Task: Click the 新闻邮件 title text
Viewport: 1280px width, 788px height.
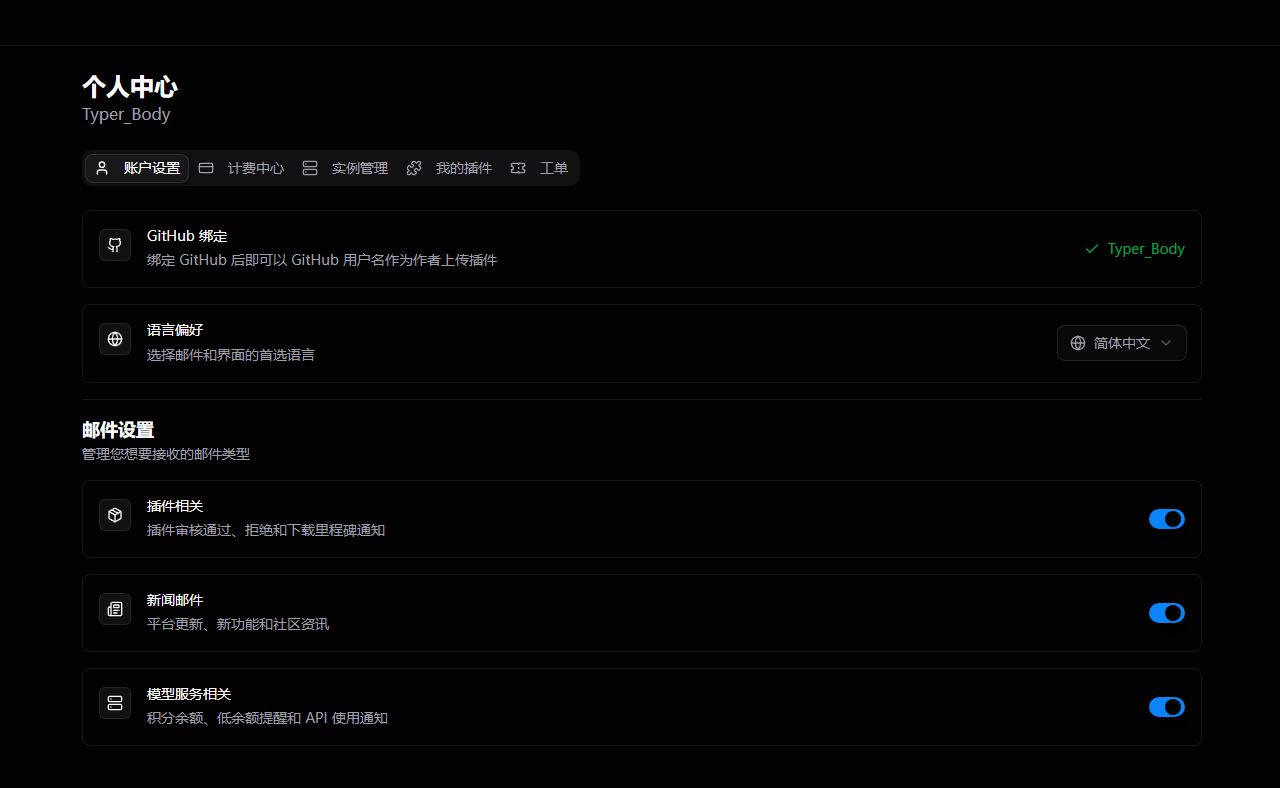Action: [175, 600]
